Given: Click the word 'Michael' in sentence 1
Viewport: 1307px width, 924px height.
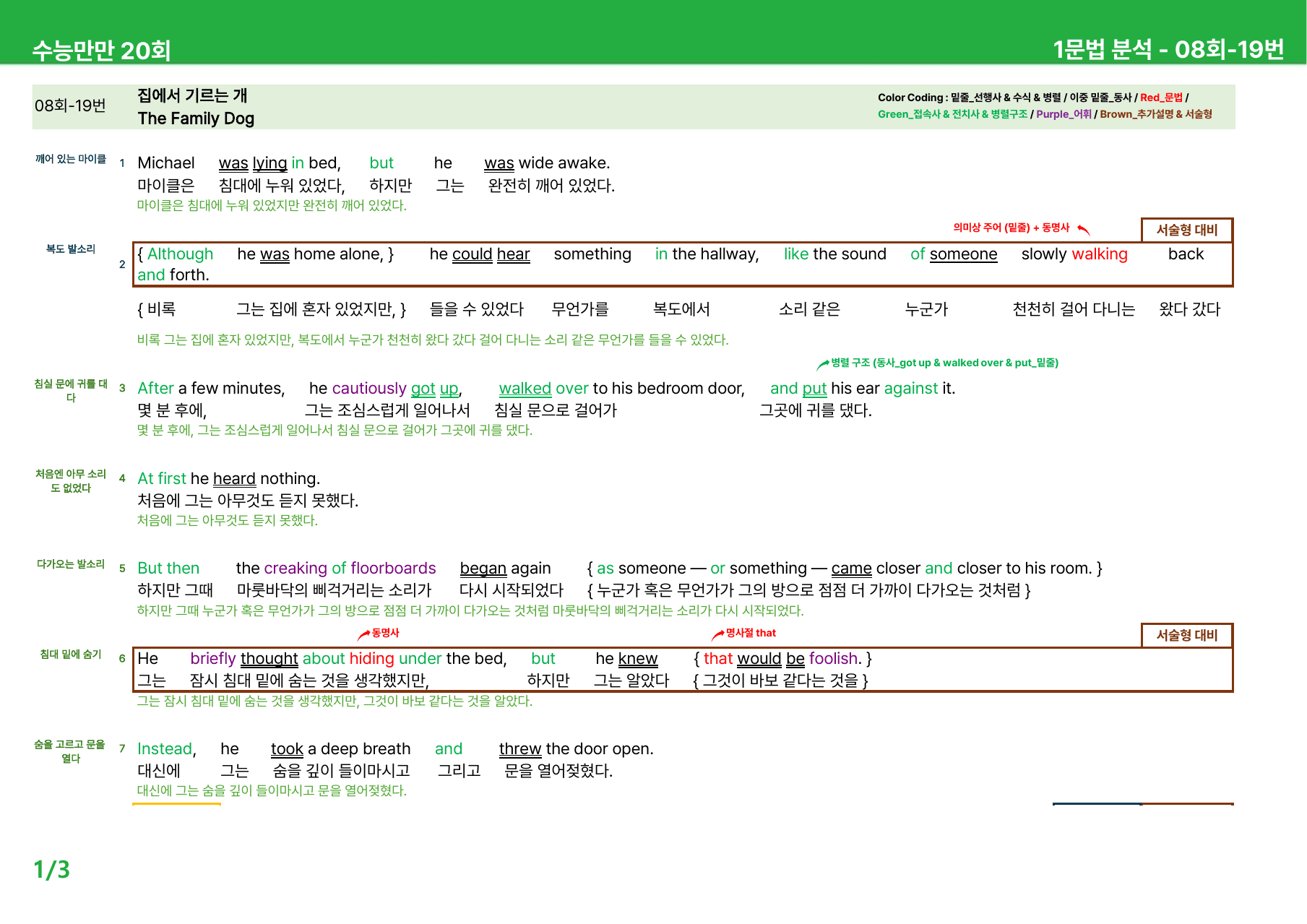Looking at the screenshot, I should 166,163.
